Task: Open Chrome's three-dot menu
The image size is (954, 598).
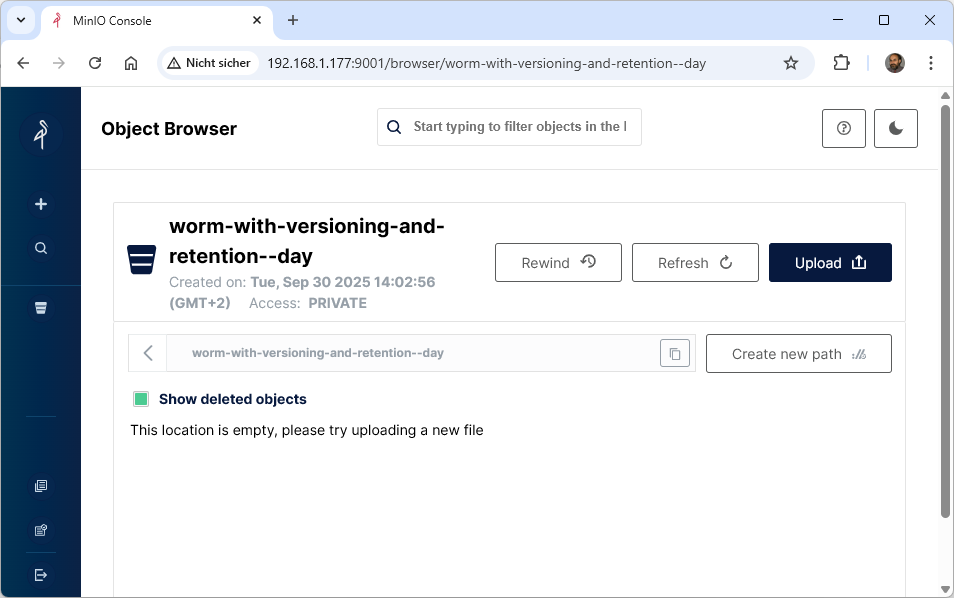Action: tap(931, 63)
